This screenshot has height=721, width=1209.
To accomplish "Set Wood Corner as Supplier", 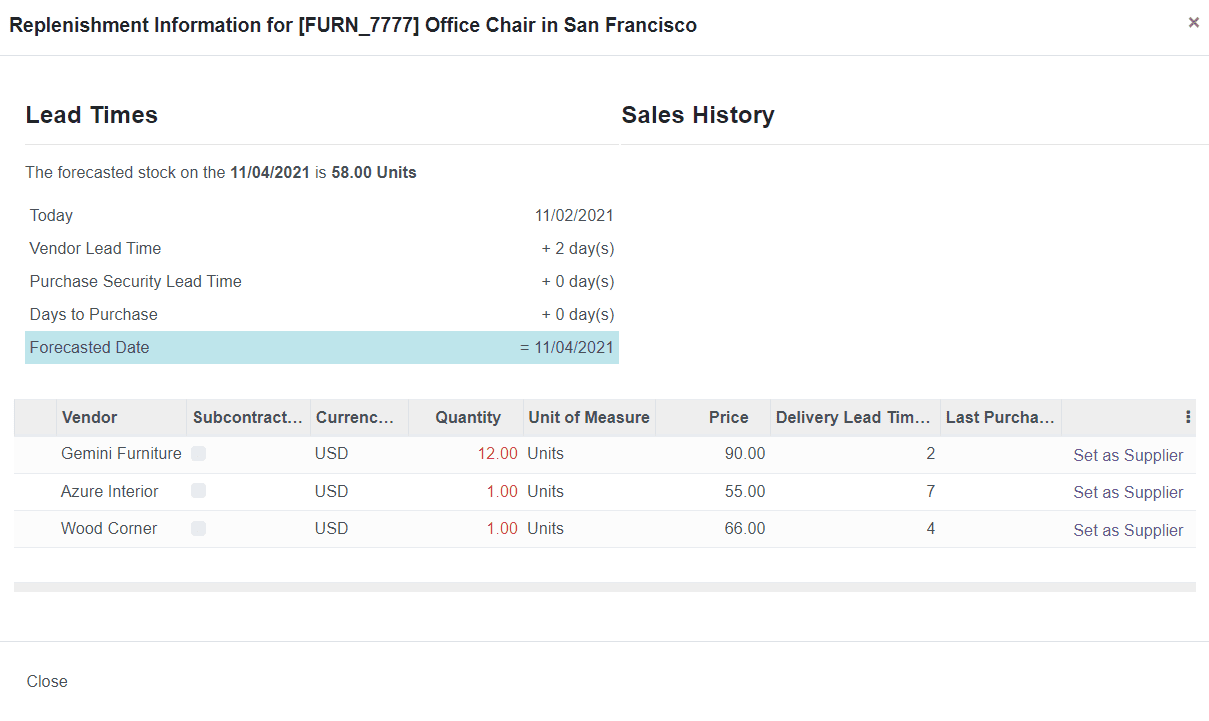I will [x=1128, y=529].
